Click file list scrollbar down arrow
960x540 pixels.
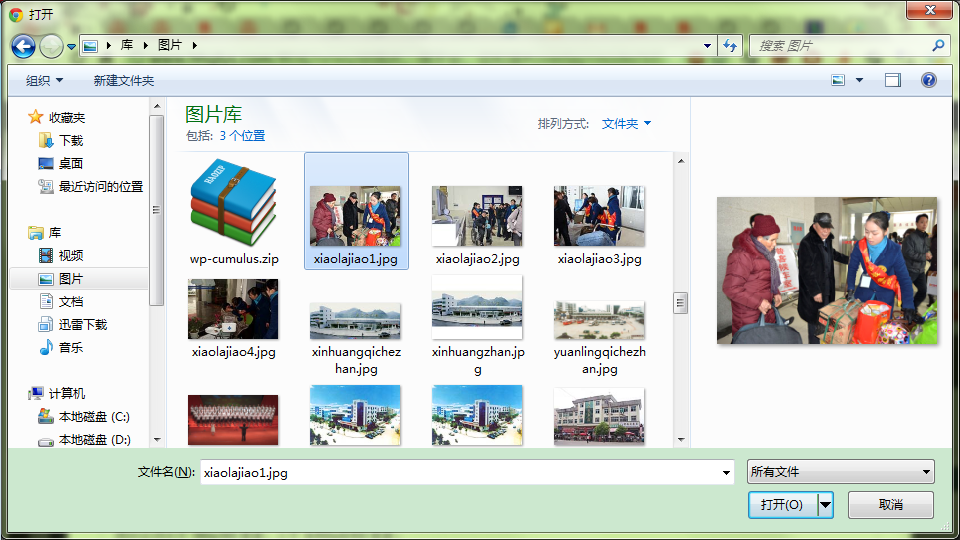[681, 440]
